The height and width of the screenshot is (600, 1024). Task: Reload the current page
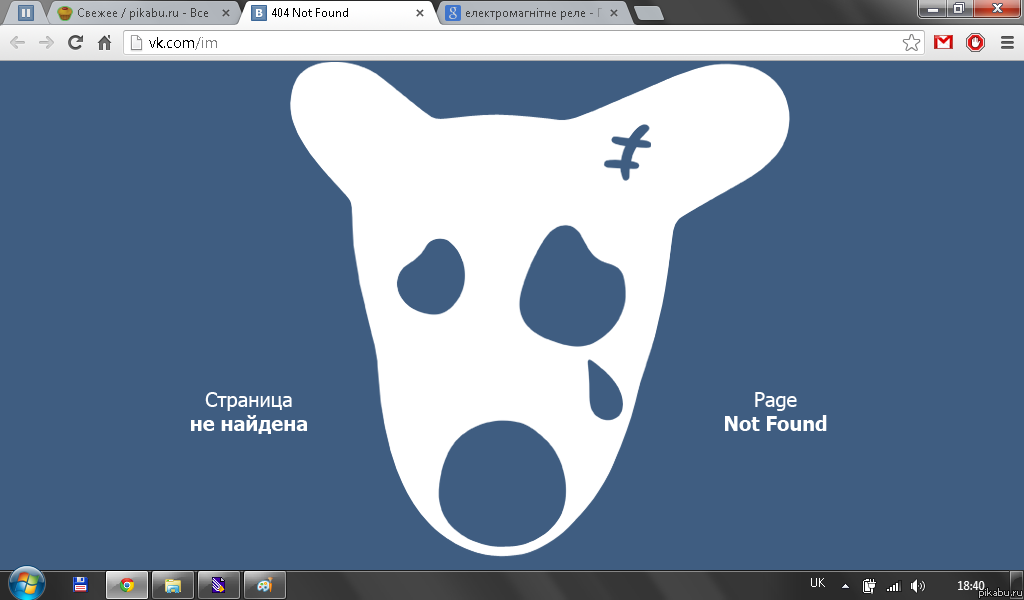click(75, 43)
